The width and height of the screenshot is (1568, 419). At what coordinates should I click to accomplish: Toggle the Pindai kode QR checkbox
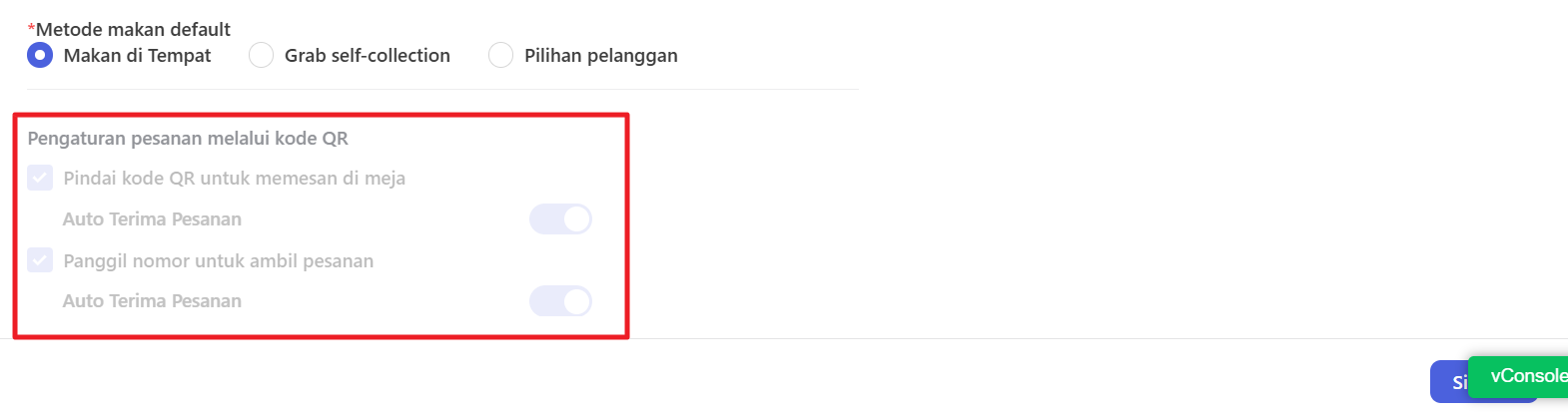40,178
